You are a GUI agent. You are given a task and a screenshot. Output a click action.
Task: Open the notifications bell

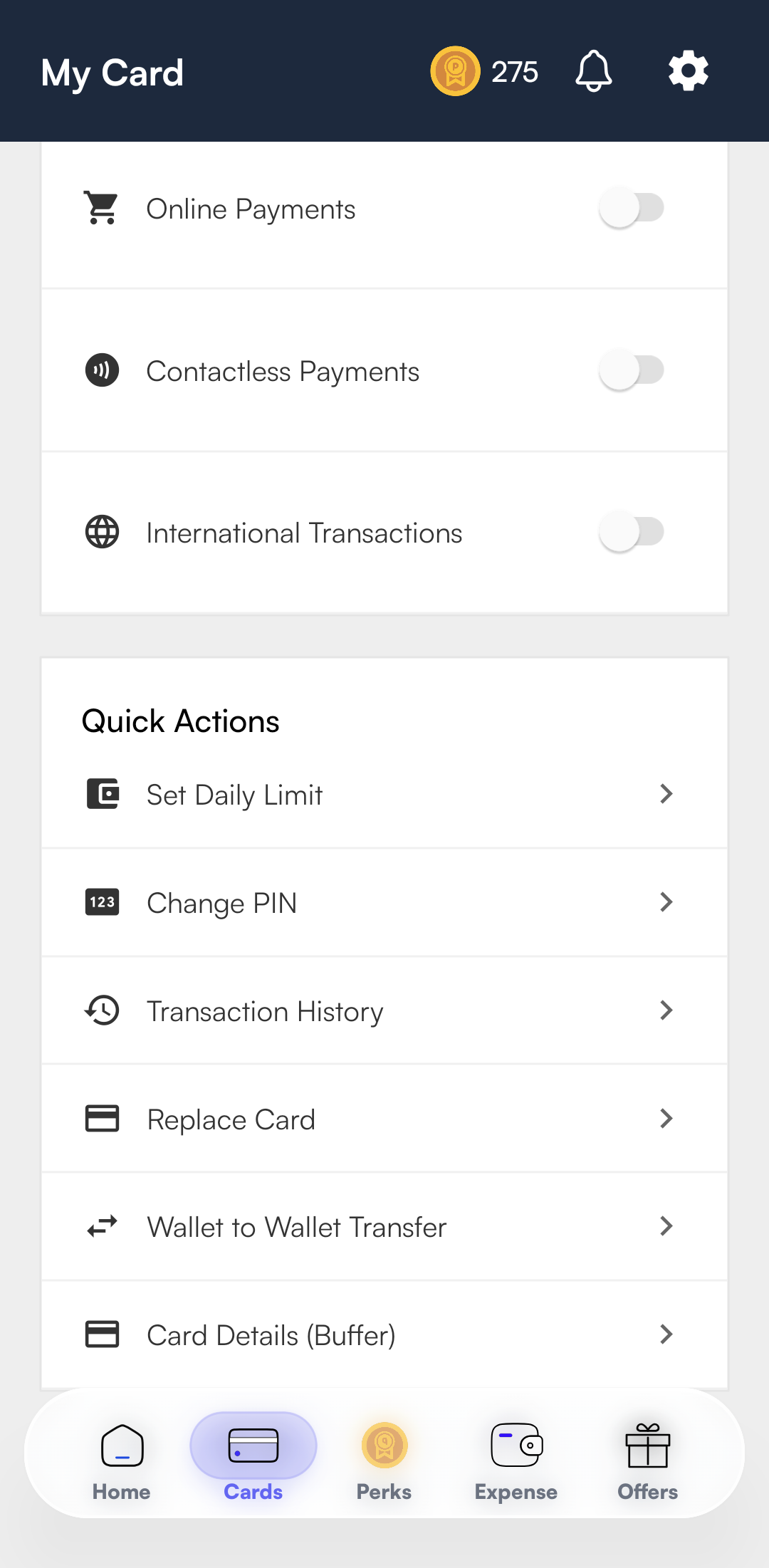(593, 71)
